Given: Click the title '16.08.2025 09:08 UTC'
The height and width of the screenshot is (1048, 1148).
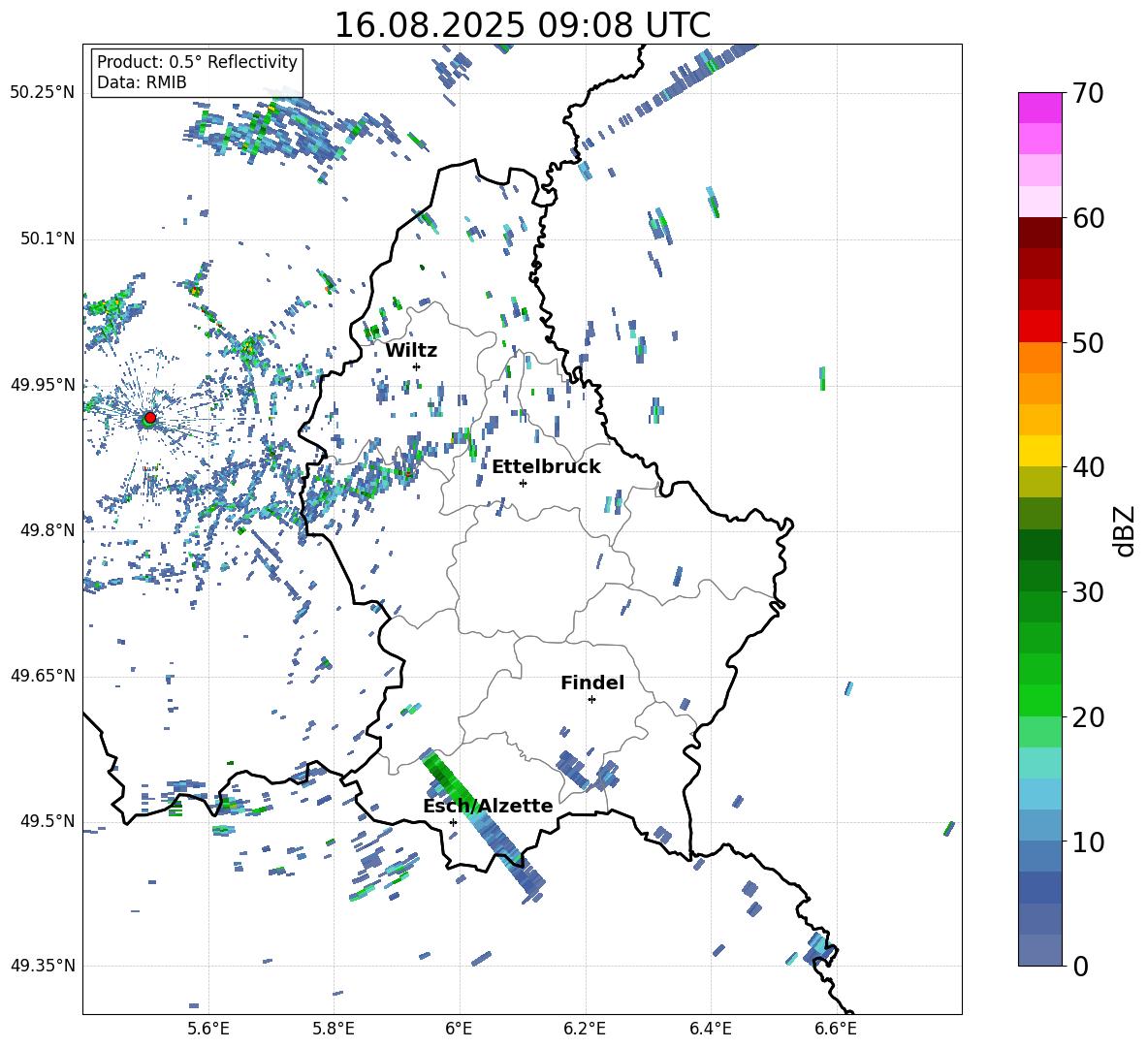Looking at the screenshot, I should point(522,25).
